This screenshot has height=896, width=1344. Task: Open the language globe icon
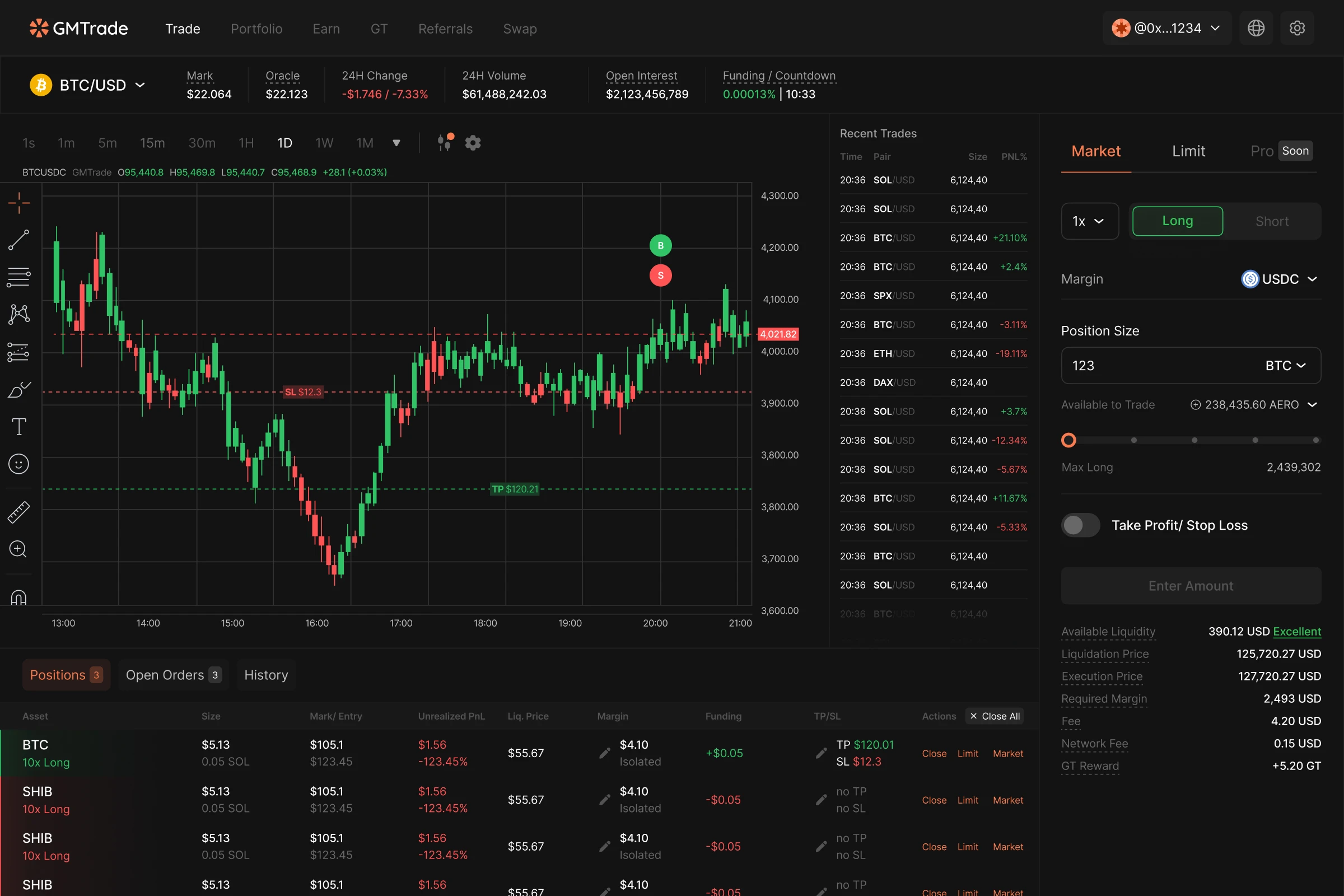point(1256,28)
